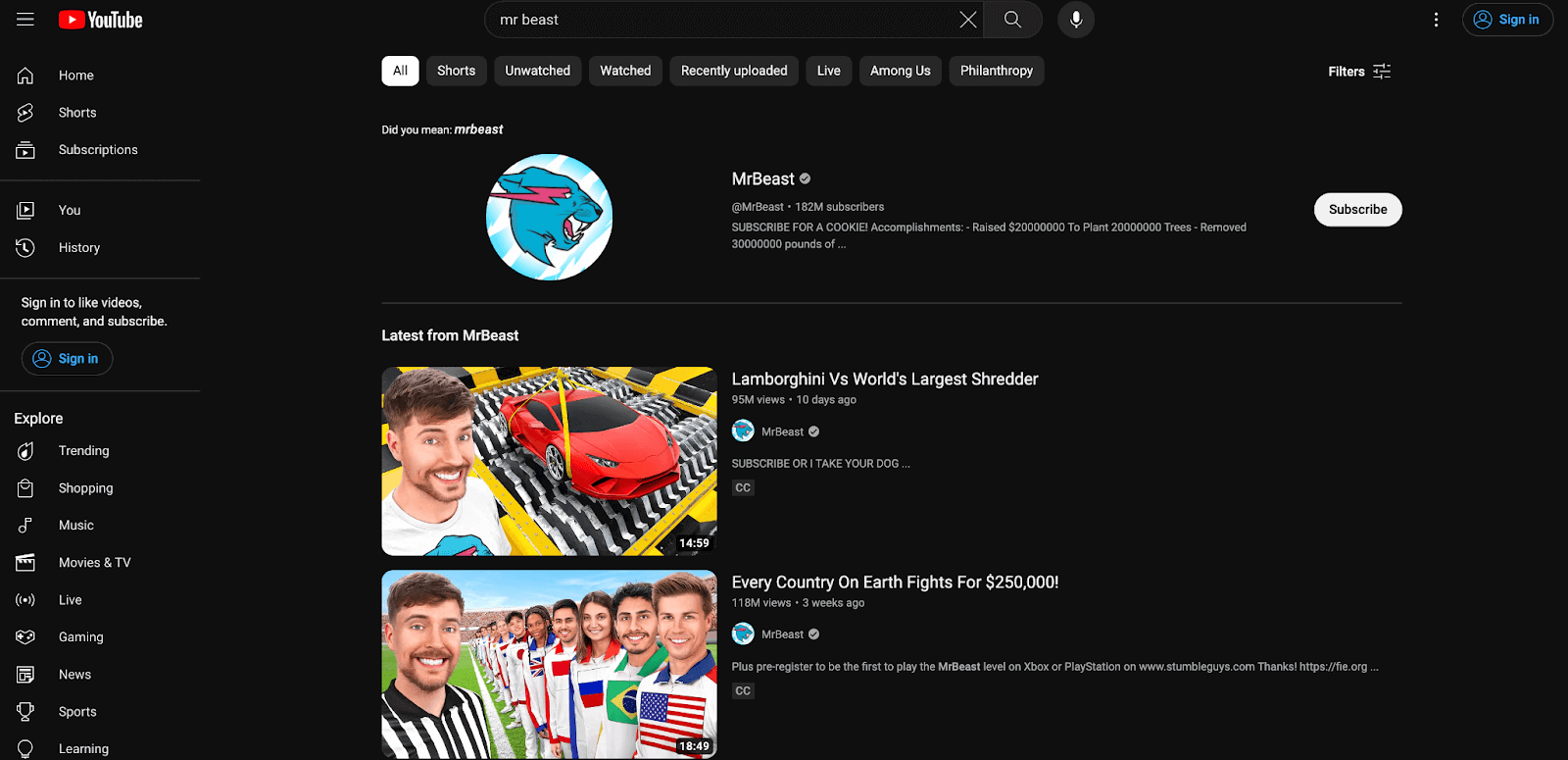This screenshot has height=760, width=1568.
Task: Click title 'Every Country On Earth Fights For $250,000!'
Action: [895, 583]
